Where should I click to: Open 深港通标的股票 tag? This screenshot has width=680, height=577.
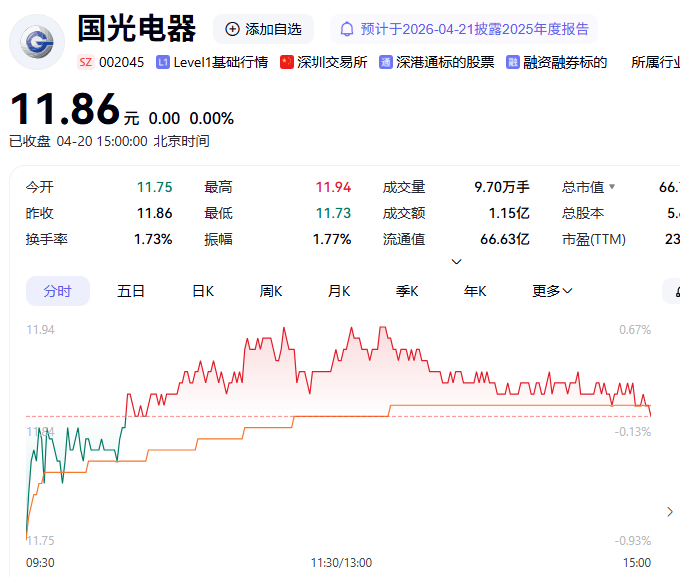click(445, 62)
